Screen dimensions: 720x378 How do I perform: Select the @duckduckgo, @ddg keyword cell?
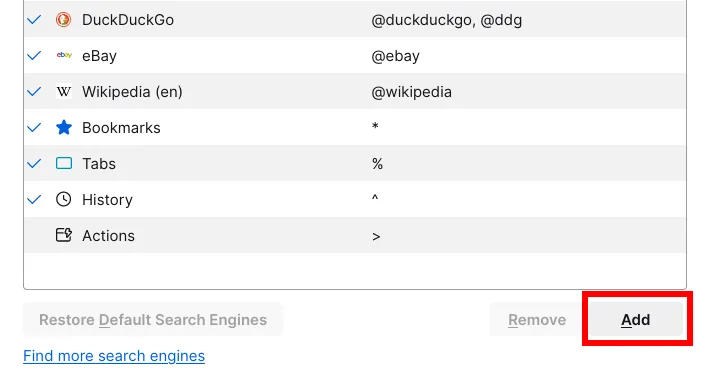[x=446, y=20]
